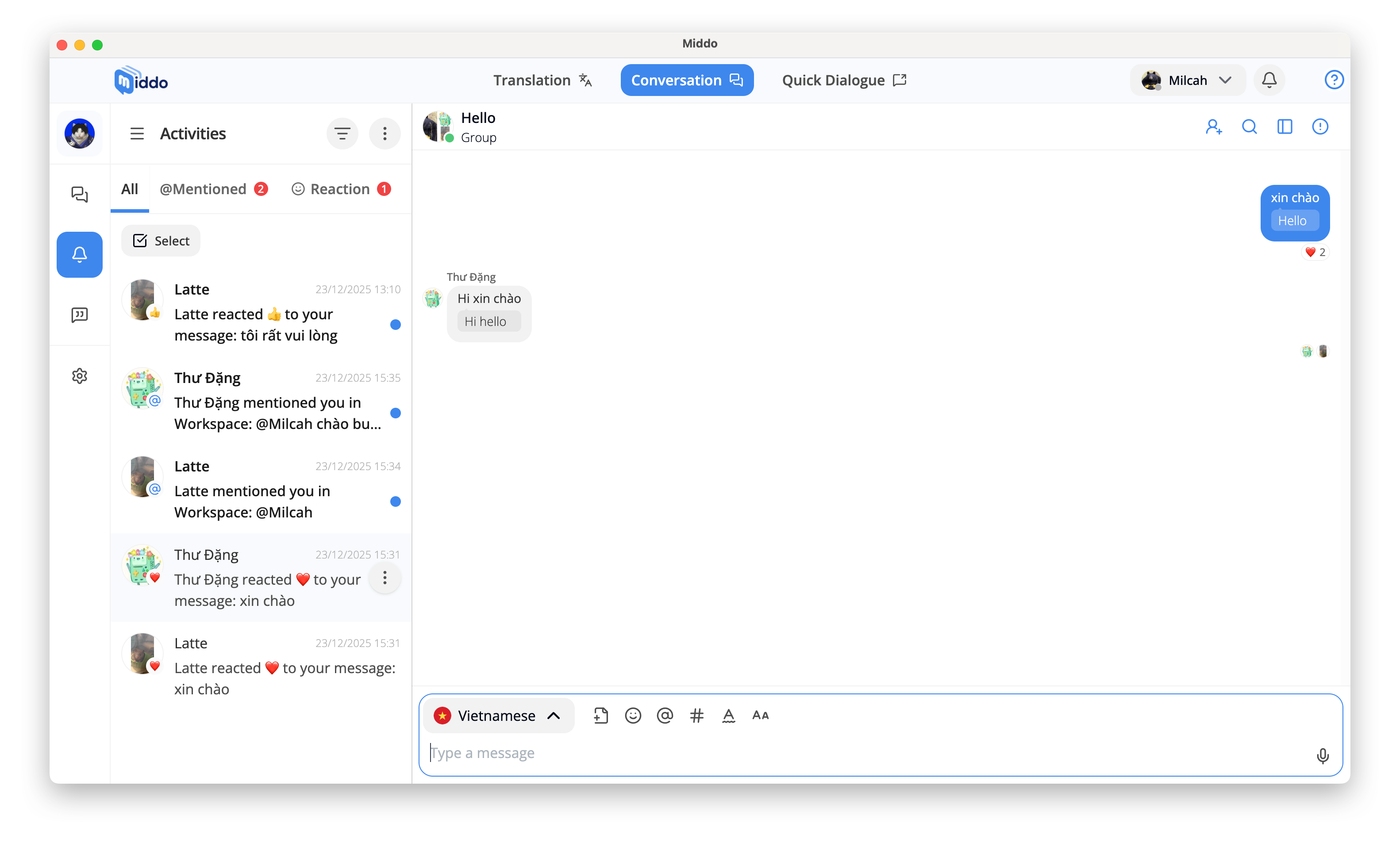Toggle the Select checkbox button
Screen dimensions: 1400x850
[x=161, y=241]
